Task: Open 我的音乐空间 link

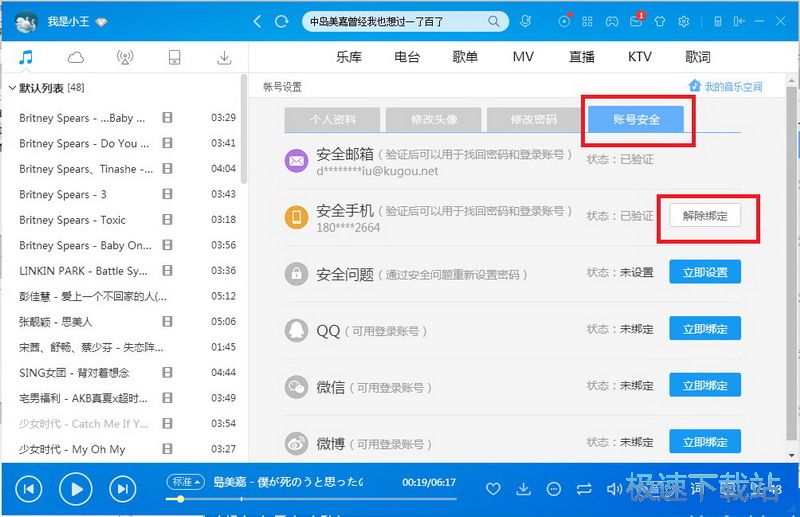Action: point(725,86)
